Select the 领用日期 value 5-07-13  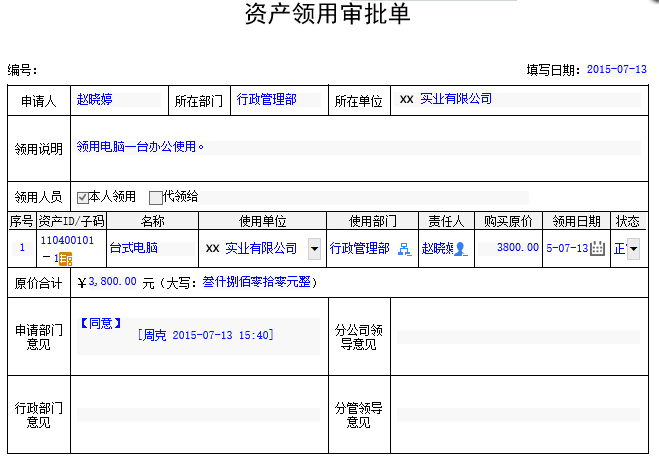pos(567,248)
